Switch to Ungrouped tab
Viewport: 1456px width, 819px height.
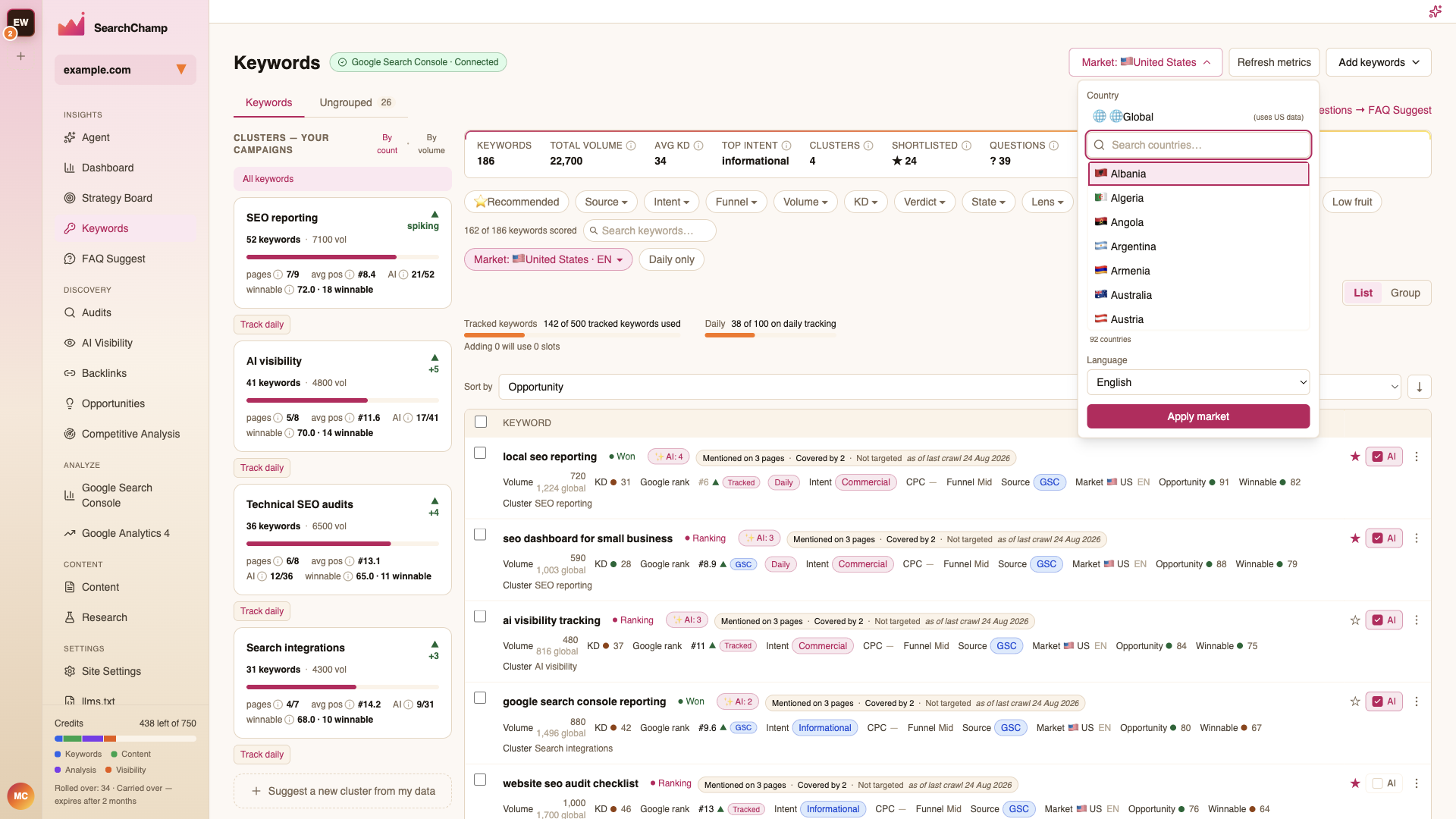click(356, 102)
